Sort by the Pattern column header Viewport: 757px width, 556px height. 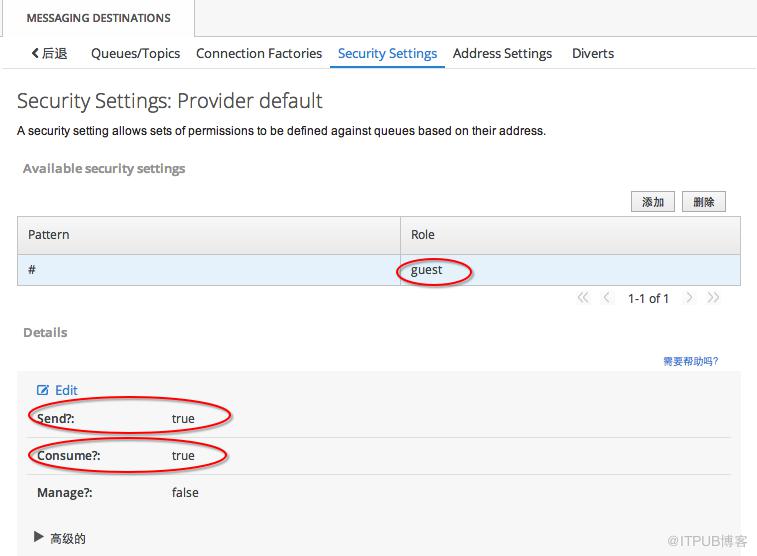209,235
